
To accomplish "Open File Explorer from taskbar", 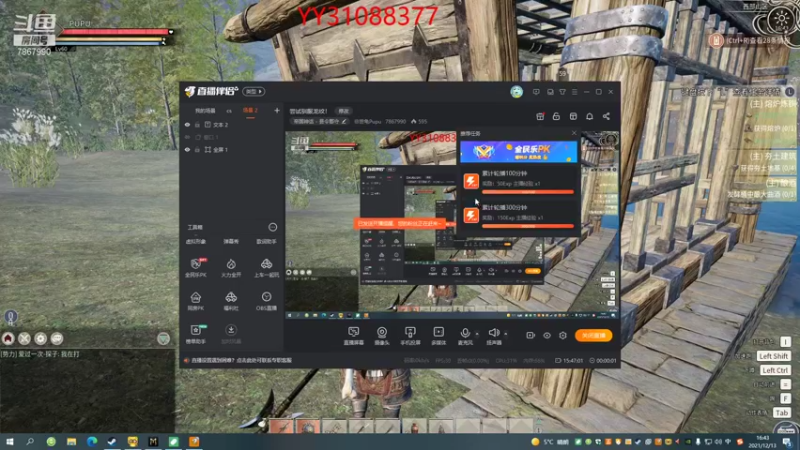I will tap(71, 442).
